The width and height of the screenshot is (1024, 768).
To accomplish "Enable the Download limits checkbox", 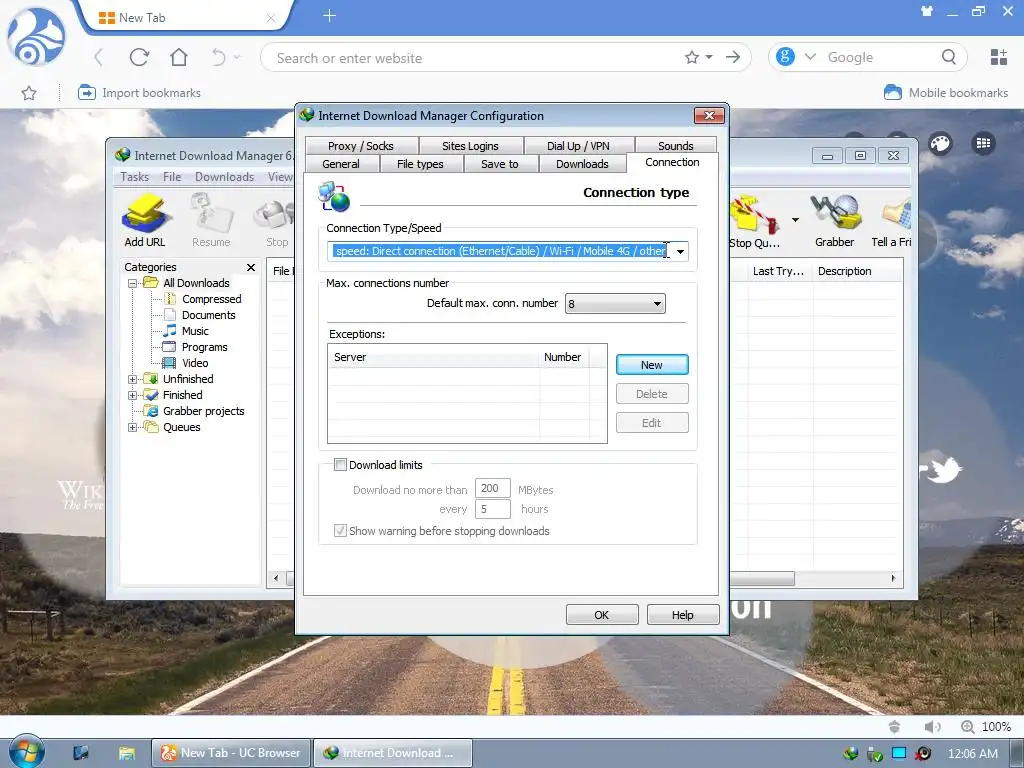I will [340, 464].
